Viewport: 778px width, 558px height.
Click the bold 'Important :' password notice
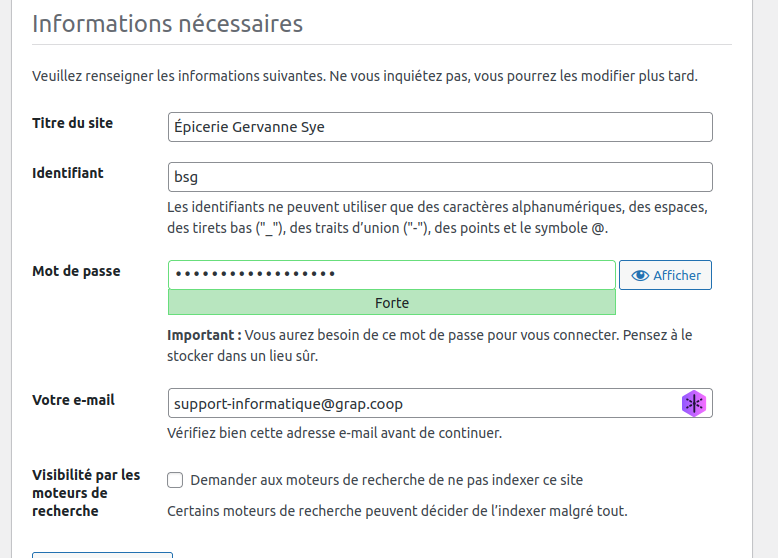430,345
